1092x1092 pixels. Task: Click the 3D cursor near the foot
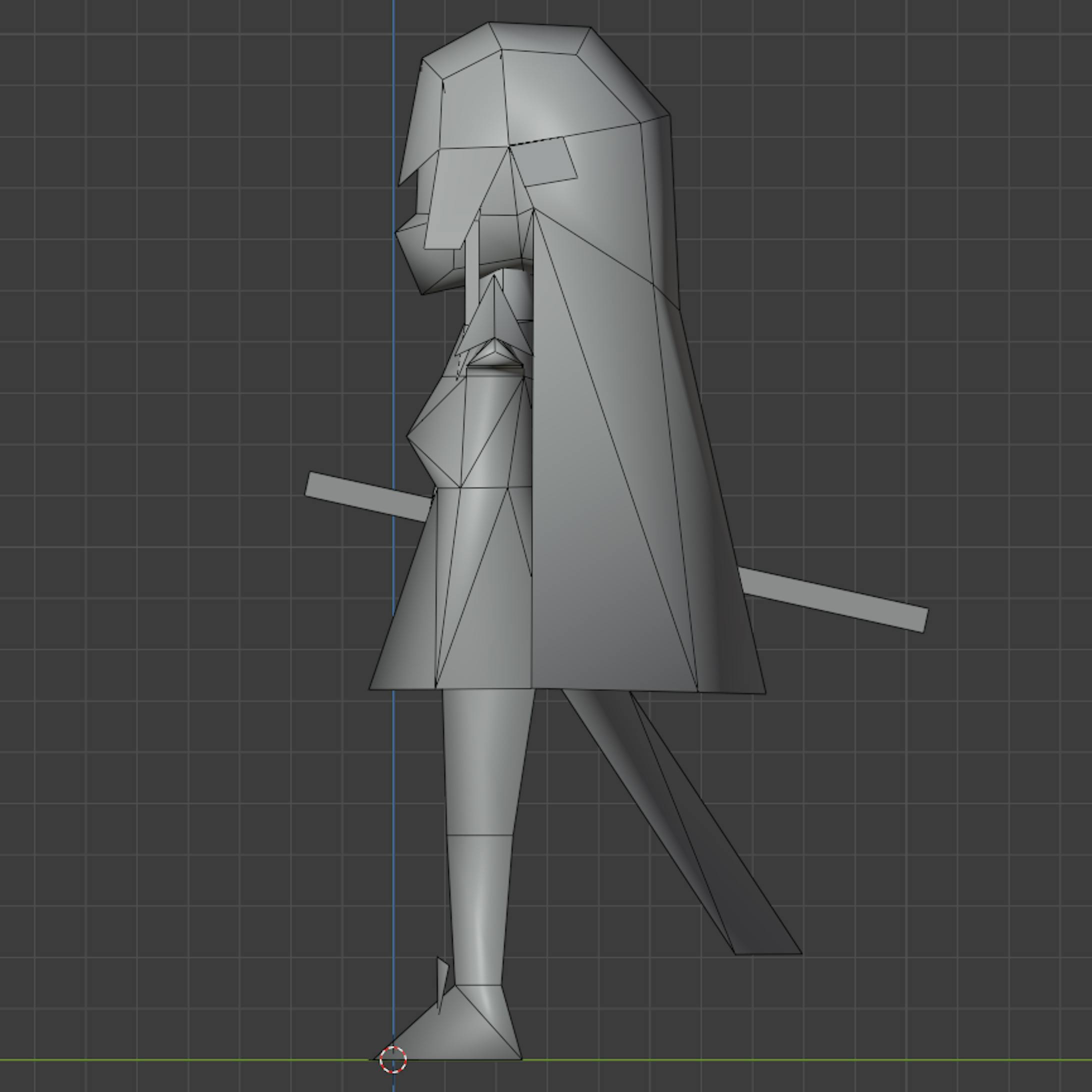pos(393,1059)
